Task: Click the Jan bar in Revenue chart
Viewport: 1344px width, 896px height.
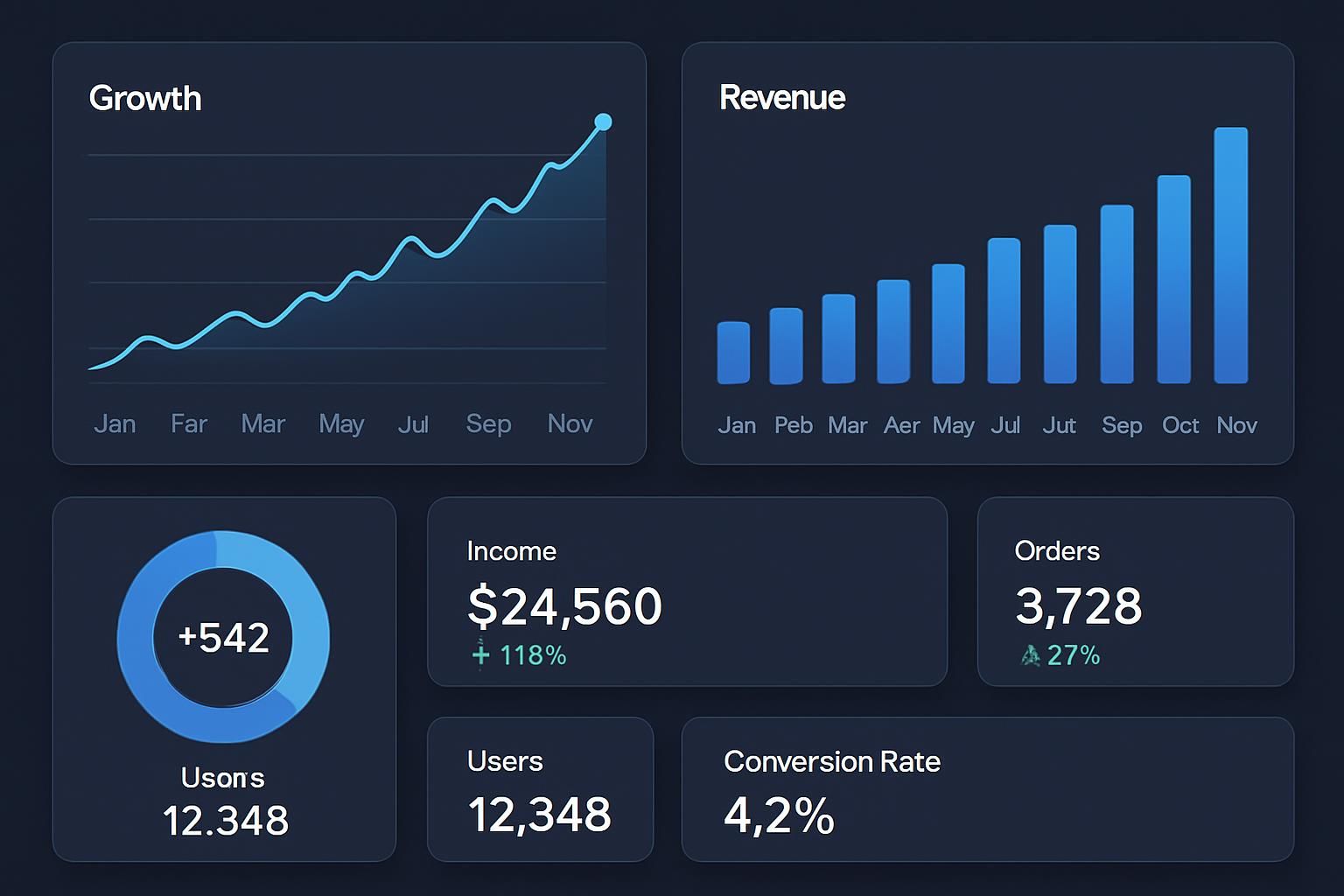Action: click(x=733, y=353)
